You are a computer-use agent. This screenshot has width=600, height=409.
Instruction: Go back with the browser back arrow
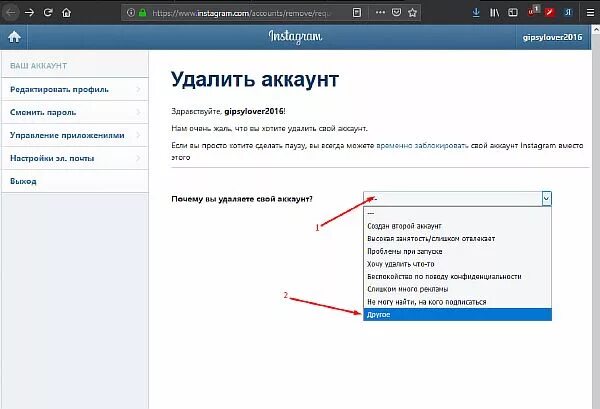11,13
